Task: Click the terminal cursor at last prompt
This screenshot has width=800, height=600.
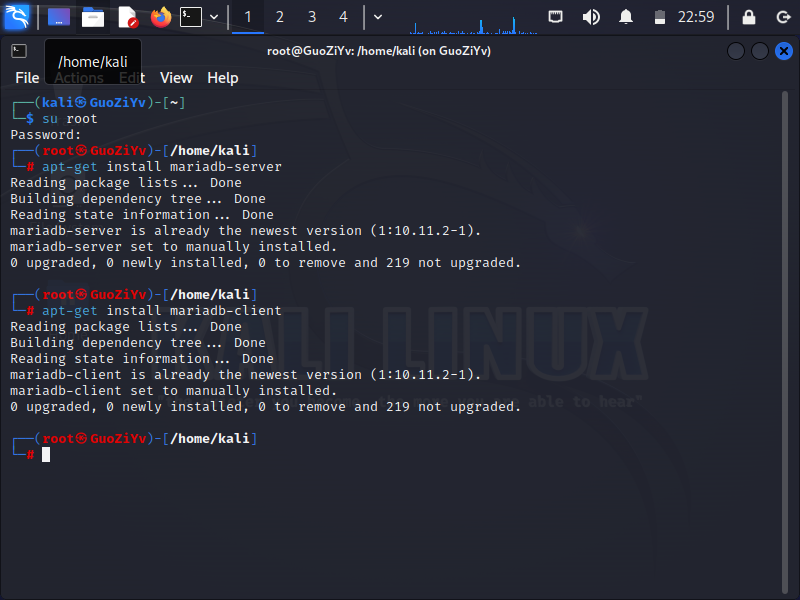Action: click(46, 455)
